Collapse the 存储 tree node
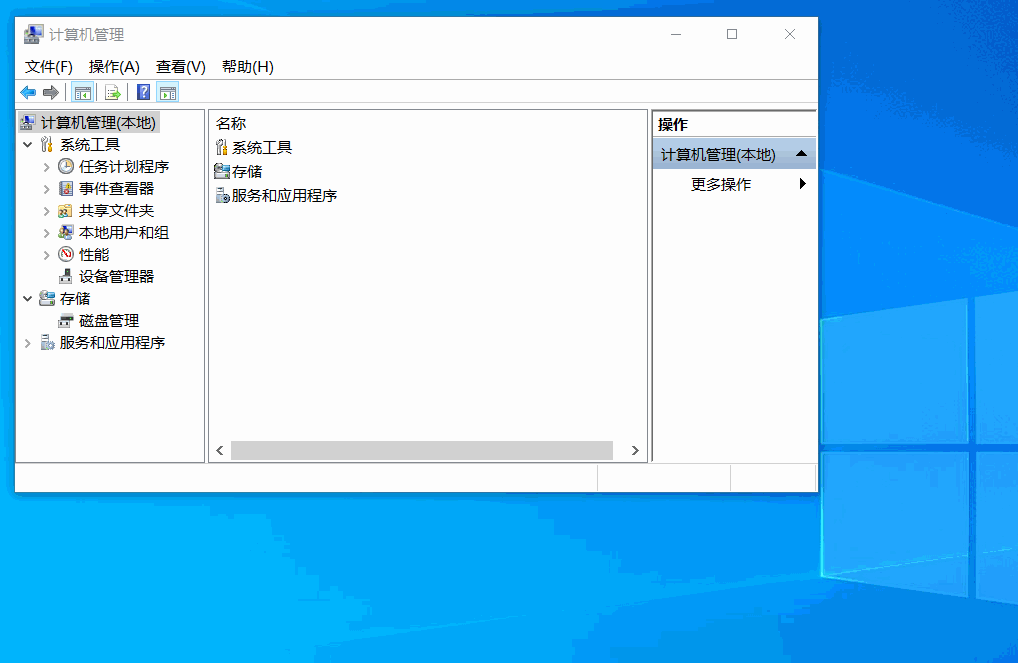The height and width of the screenshot is (663, 1018). (28, 299)
